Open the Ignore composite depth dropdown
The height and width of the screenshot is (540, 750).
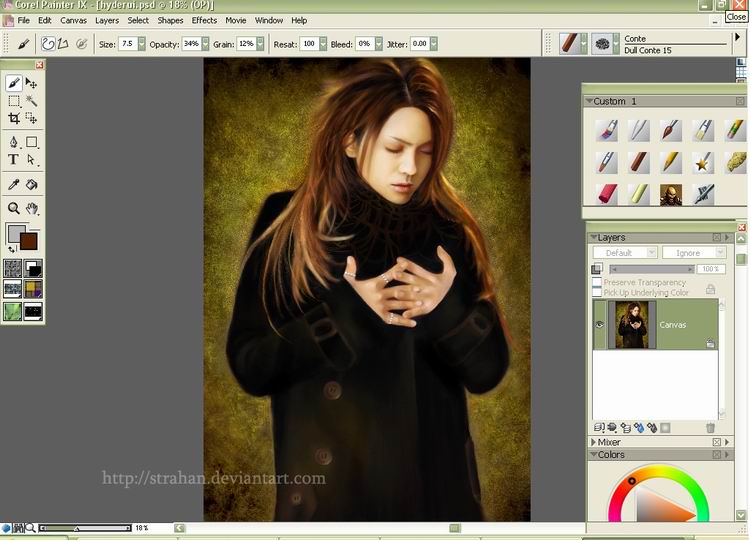[x=694, y=253]
